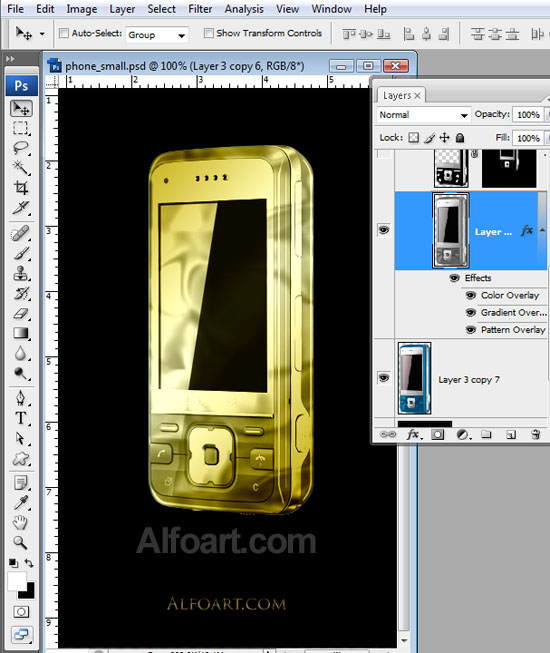Click the Fill value field
550x653 pixels.
[528, 138]
